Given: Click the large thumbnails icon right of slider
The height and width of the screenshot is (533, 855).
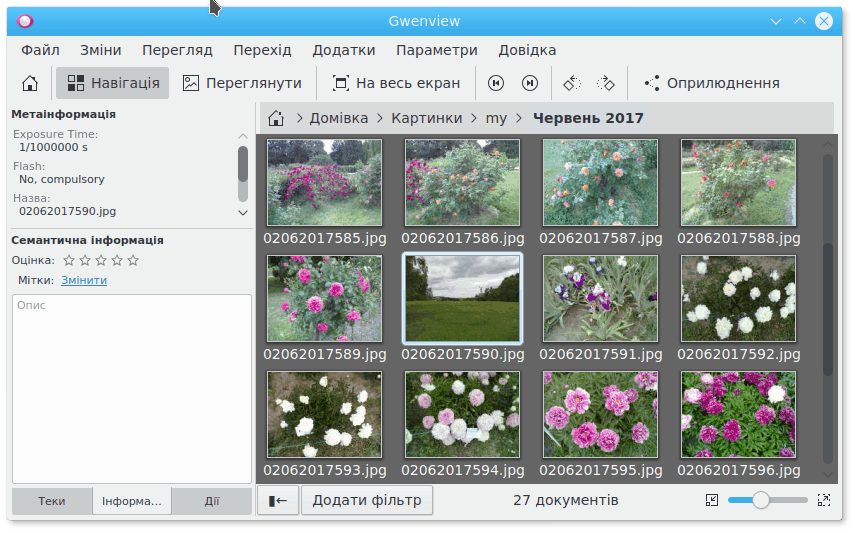Looking at the screenshot, I should [x=824, y=500].
